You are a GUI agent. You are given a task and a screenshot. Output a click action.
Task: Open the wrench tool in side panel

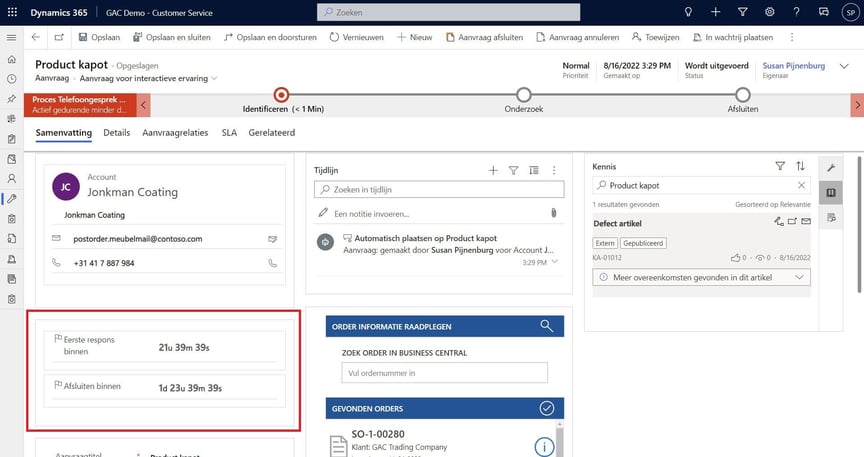click(x=831, y=168)
